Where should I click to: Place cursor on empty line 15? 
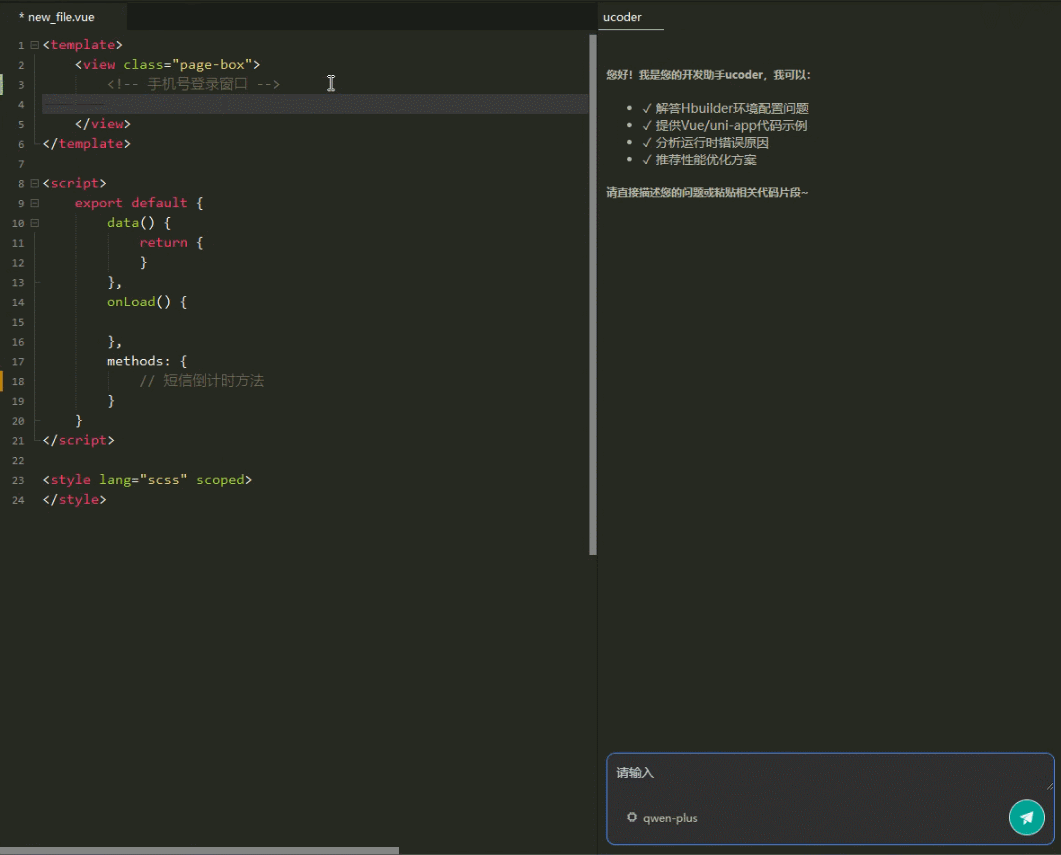[x=300, y=322]
